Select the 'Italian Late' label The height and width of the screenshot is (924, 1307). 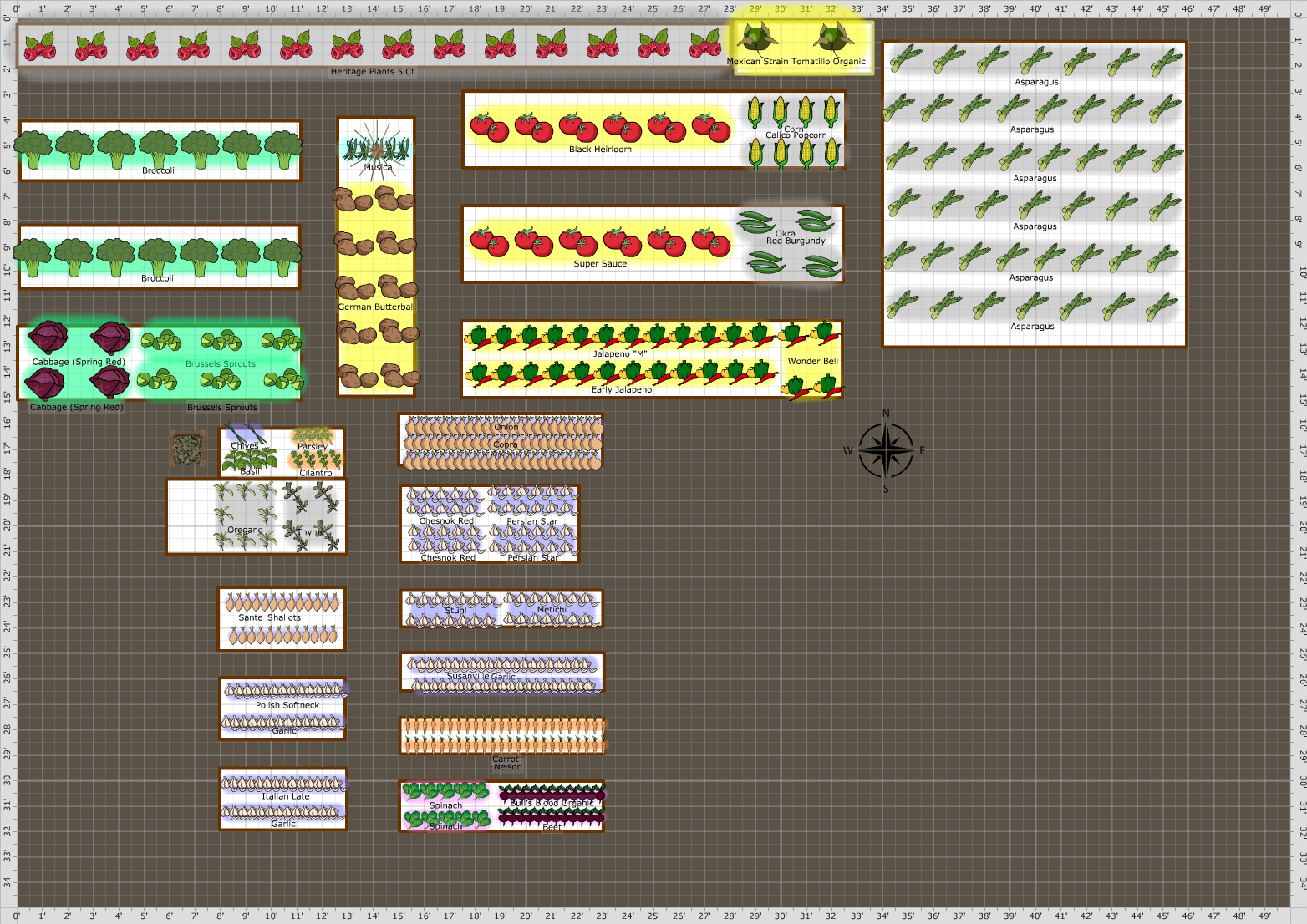286,797
